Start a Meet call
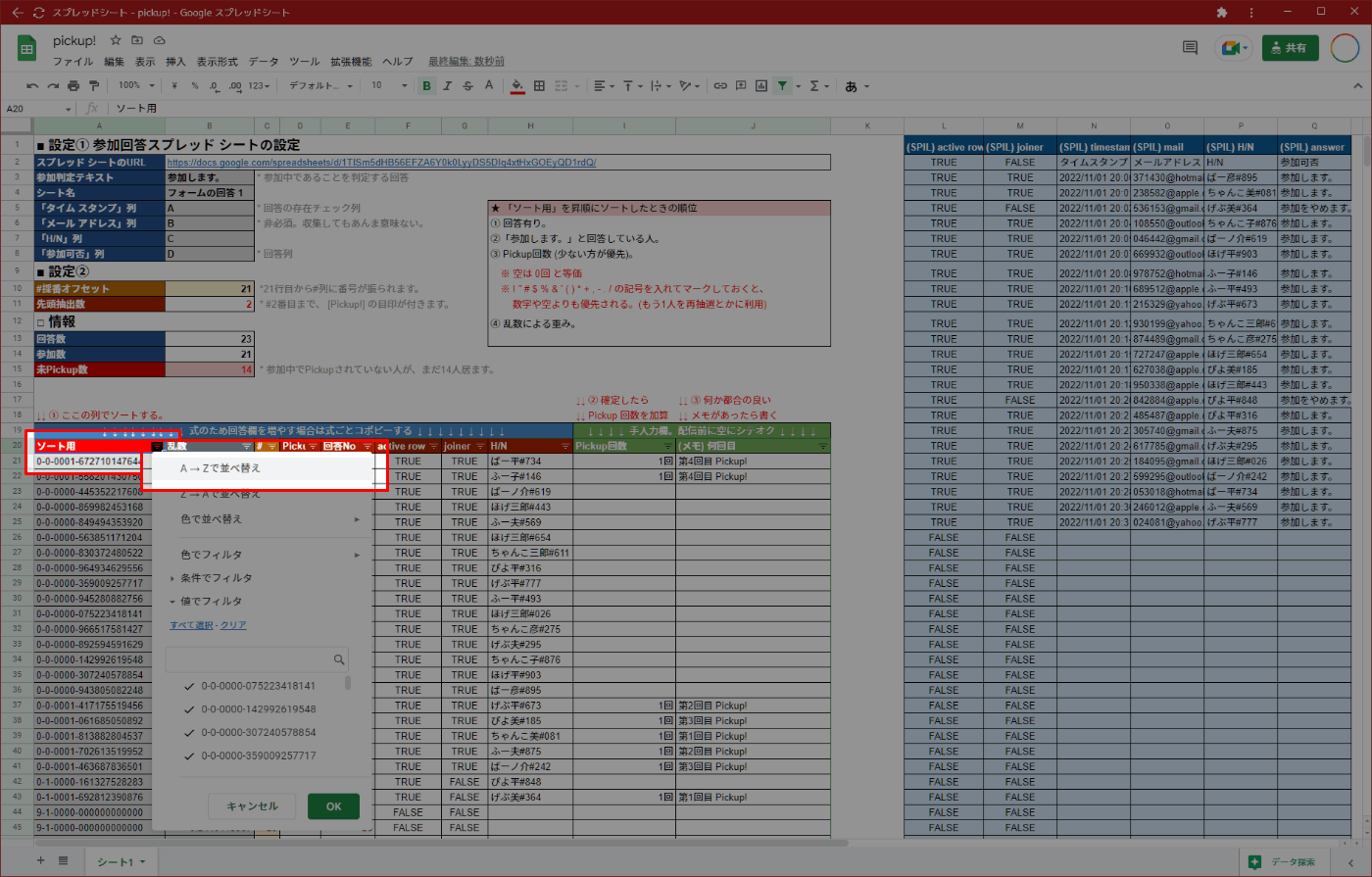Viewport: 1372px width, 877px height. 1233,47
